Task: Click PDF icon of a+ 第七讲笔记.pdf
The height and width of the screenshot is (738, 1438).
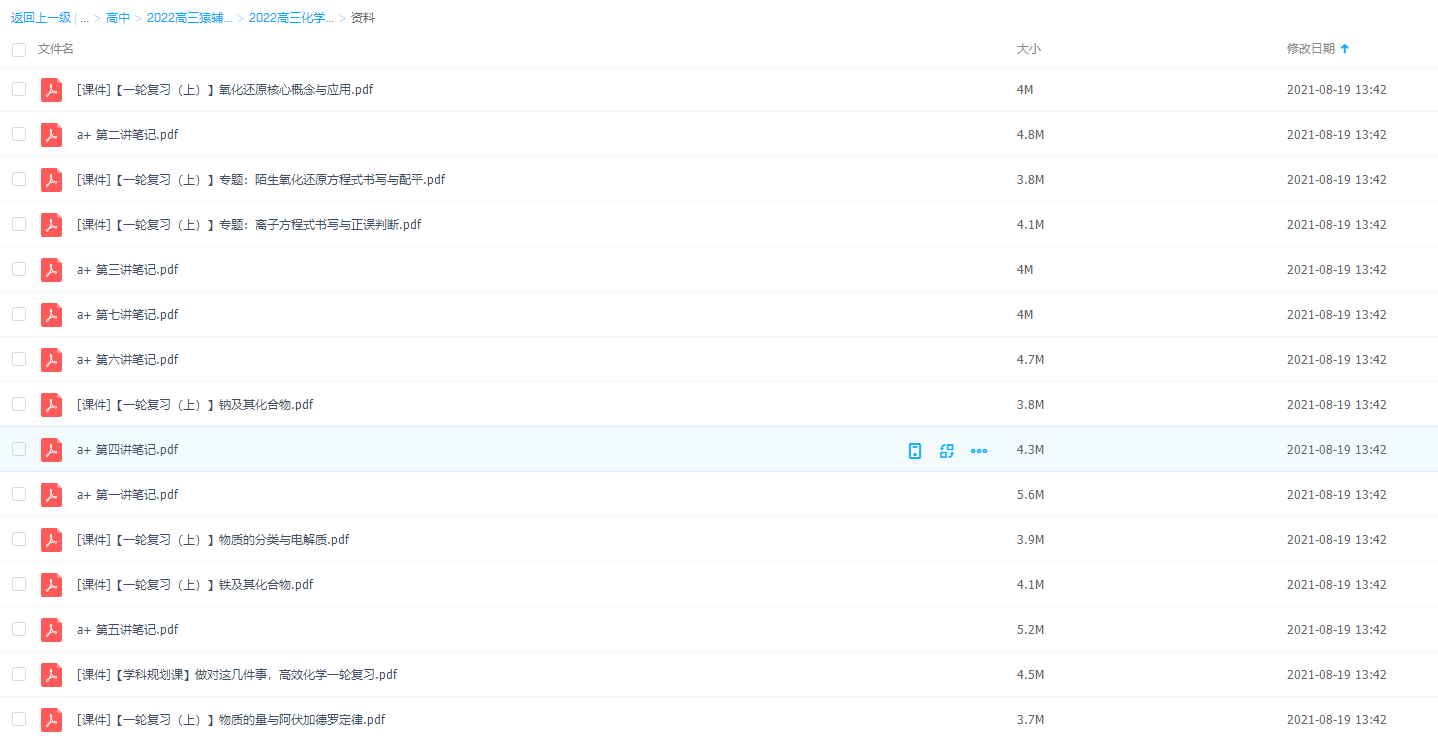Action: tap(51, 315)
